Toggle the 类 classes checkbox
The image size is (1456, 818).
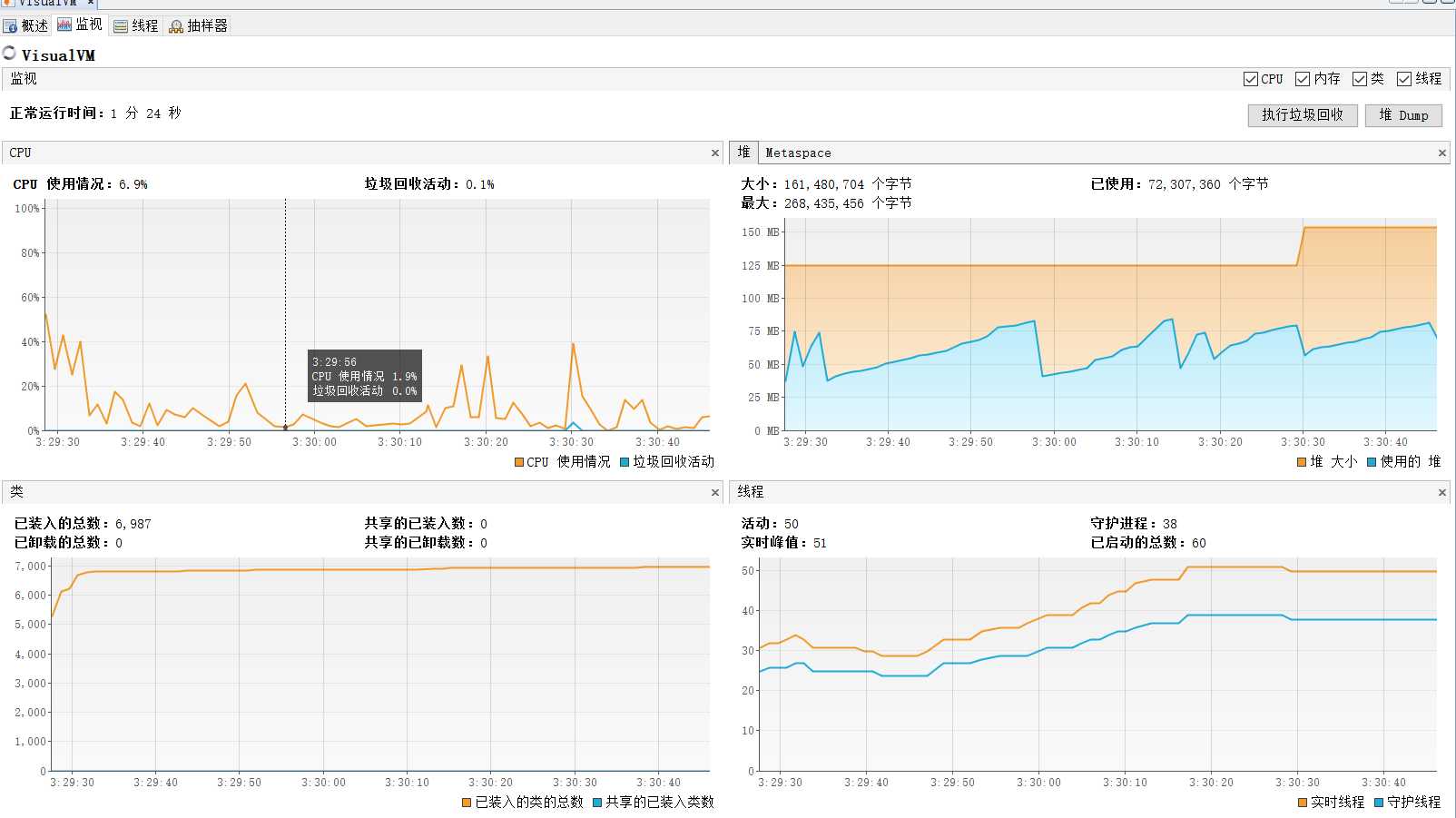(x=1359, y=79)
